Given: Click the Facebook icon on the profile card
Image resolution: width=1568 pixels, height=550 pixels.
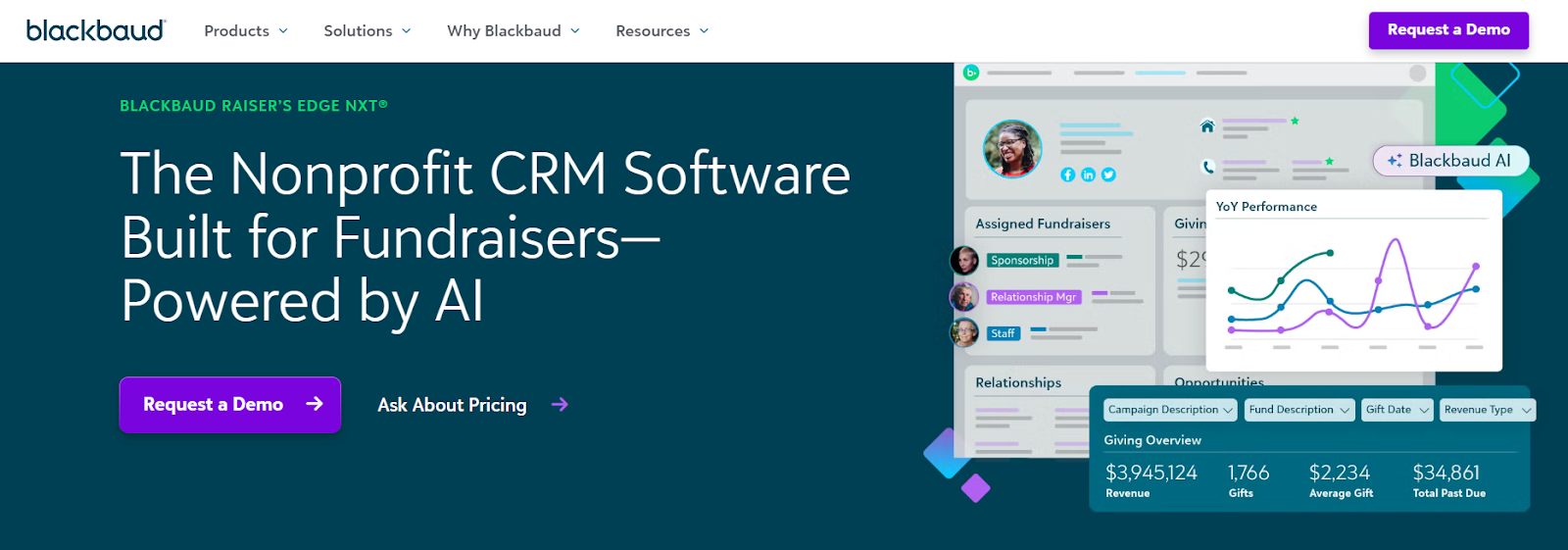Looking at the screenshot, I should click(x=1068, y=175).
